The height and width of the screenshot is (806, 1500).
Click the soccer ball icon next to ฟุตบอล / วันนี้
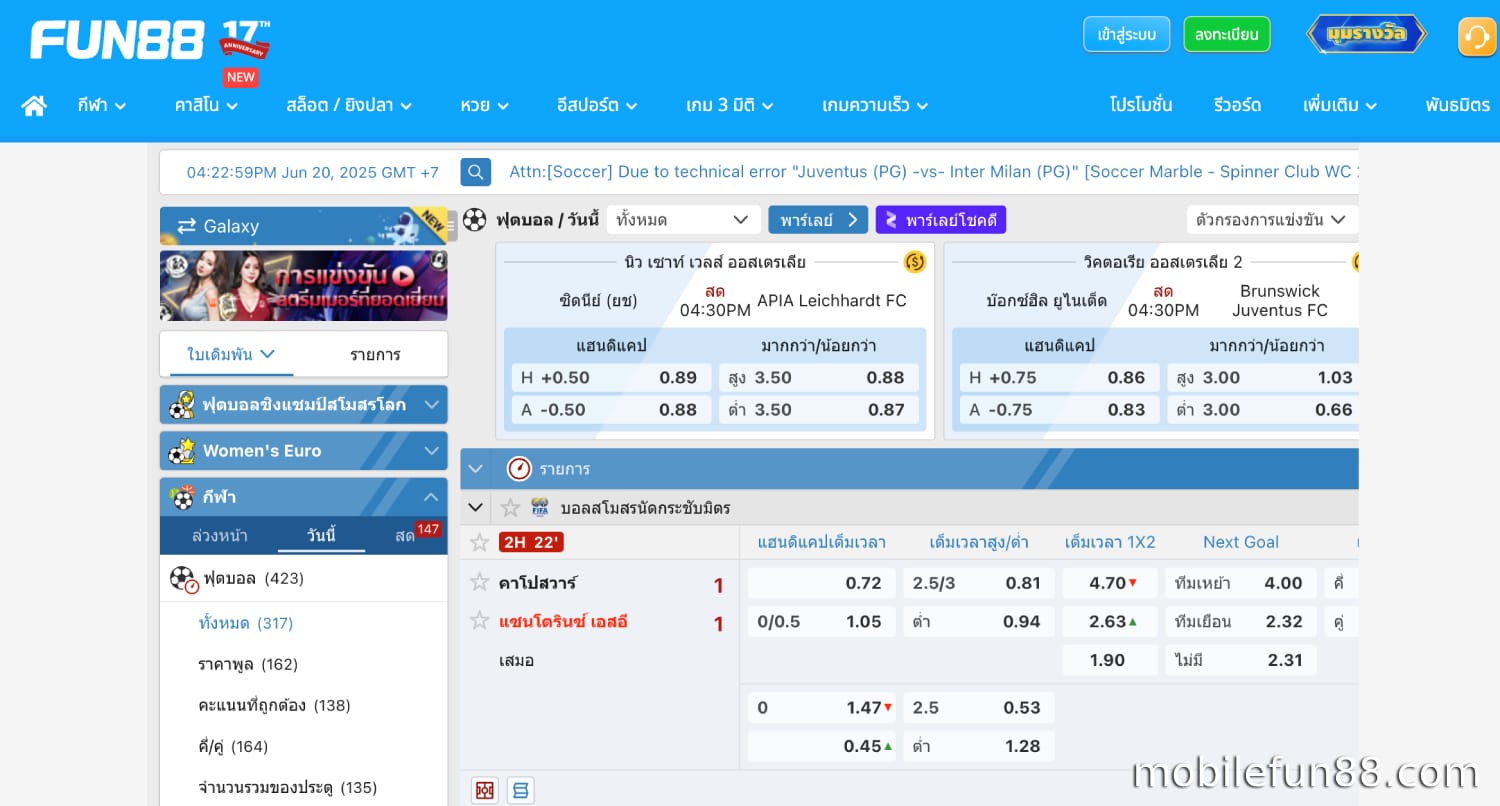[x=474, y=220]
